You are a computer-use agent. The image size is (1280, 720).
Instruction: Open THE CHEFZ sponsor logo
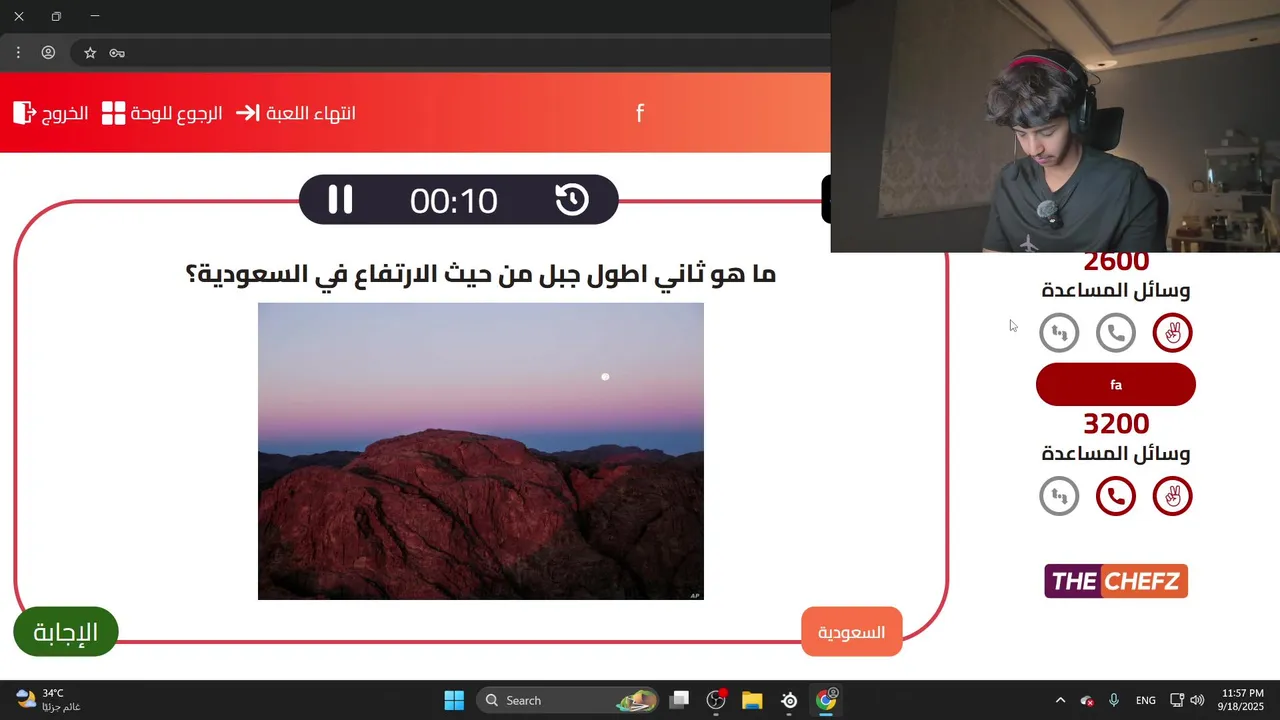[1116, 581]
